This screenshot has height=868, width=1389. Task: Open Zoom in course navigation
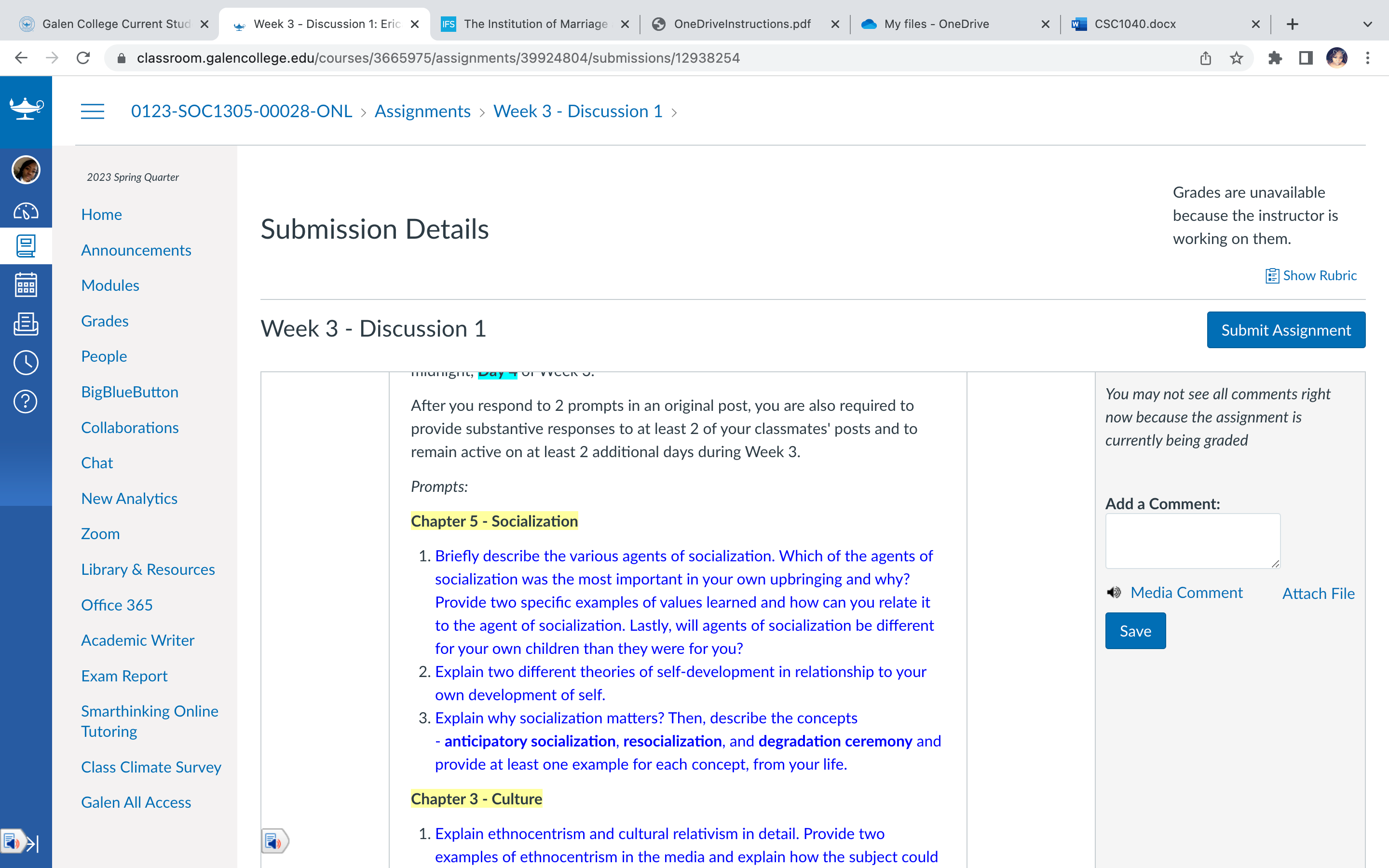100,534
